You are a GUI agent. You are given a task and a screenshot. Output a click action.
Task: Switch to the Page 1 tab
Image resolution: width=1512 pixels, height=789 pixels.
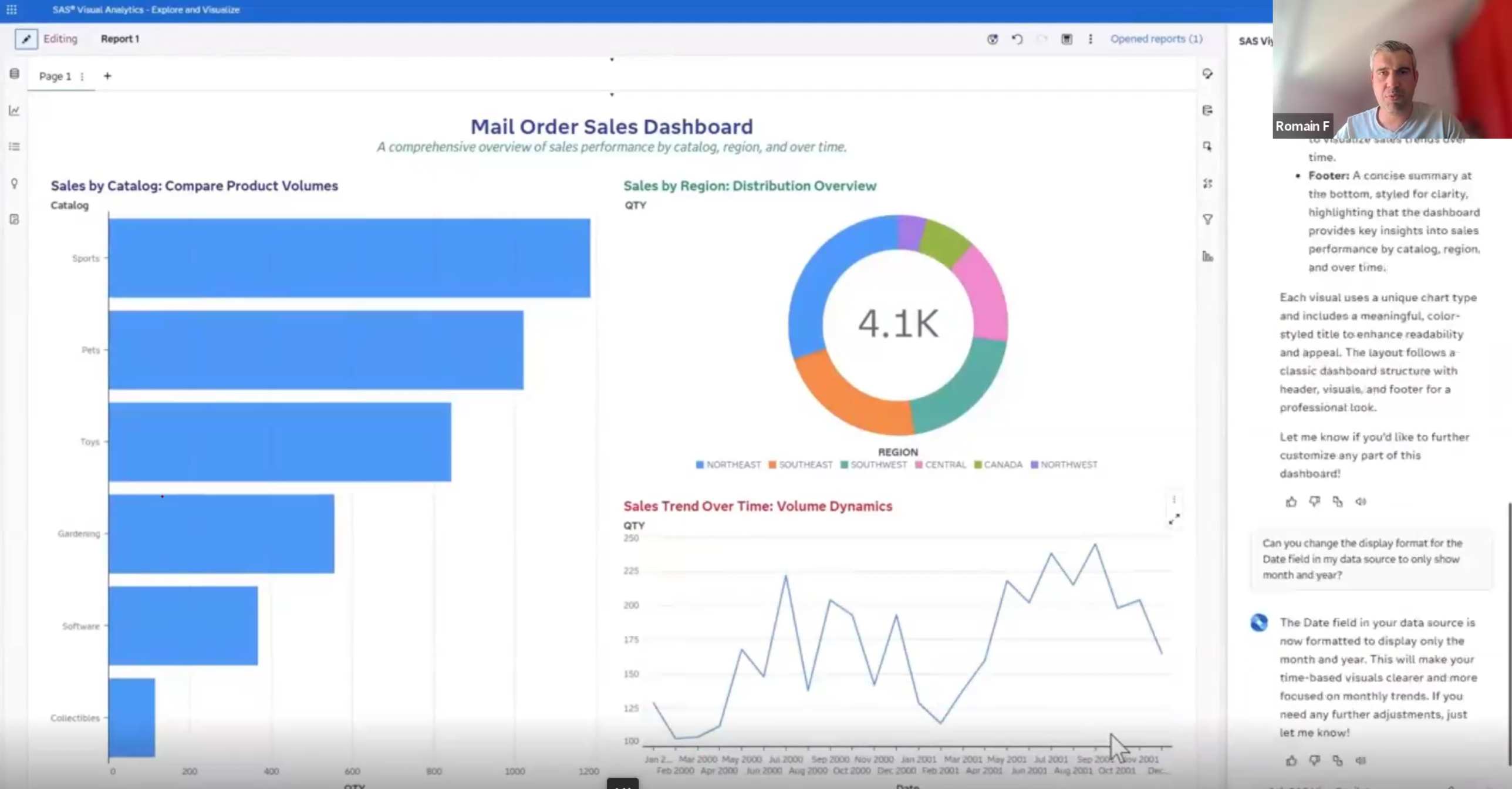[x=55, y=76]
